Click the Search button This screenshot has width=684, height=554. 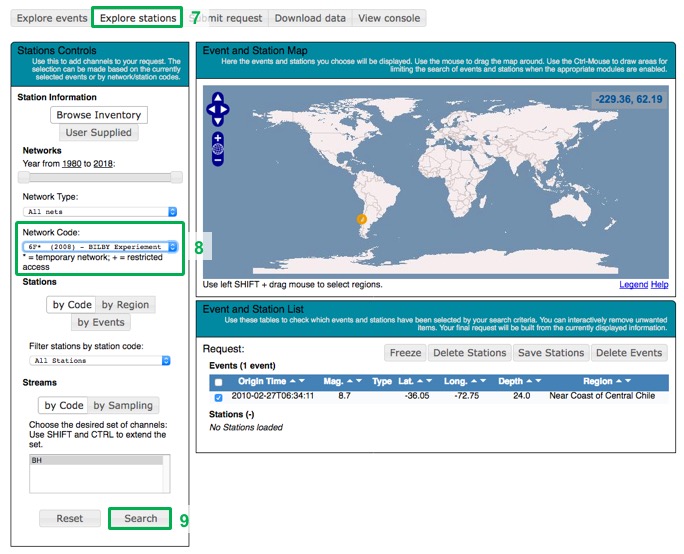[140, 518]
